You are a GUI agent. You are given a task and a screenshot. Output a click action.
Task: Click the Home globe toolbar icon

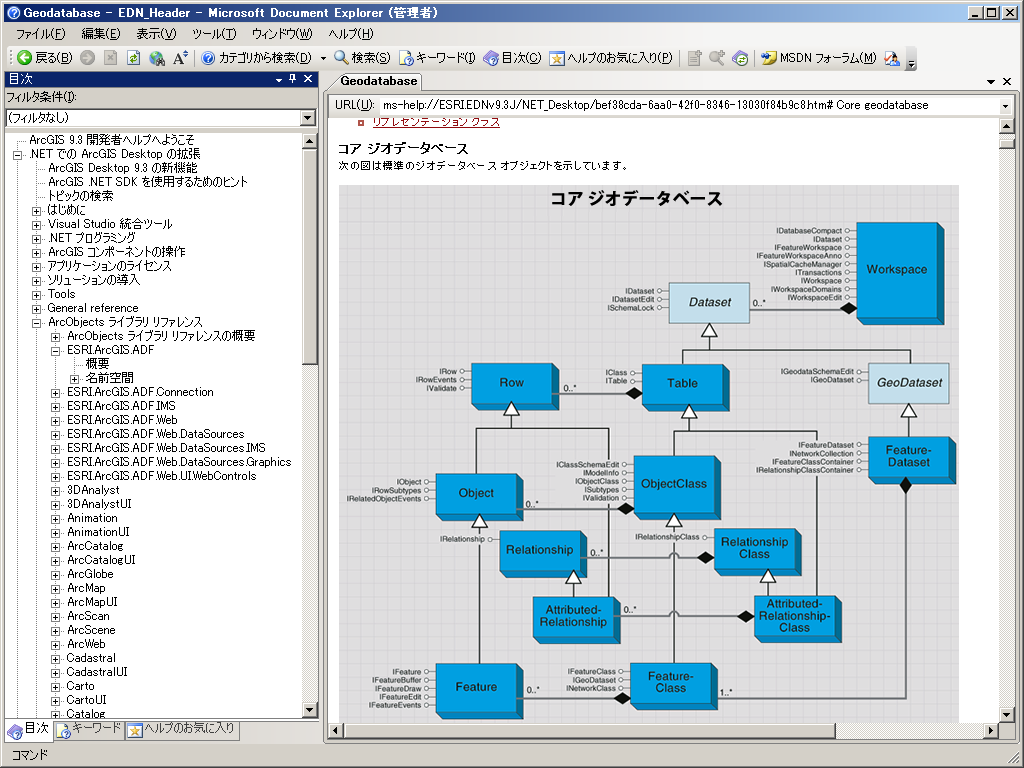point(157,58)
